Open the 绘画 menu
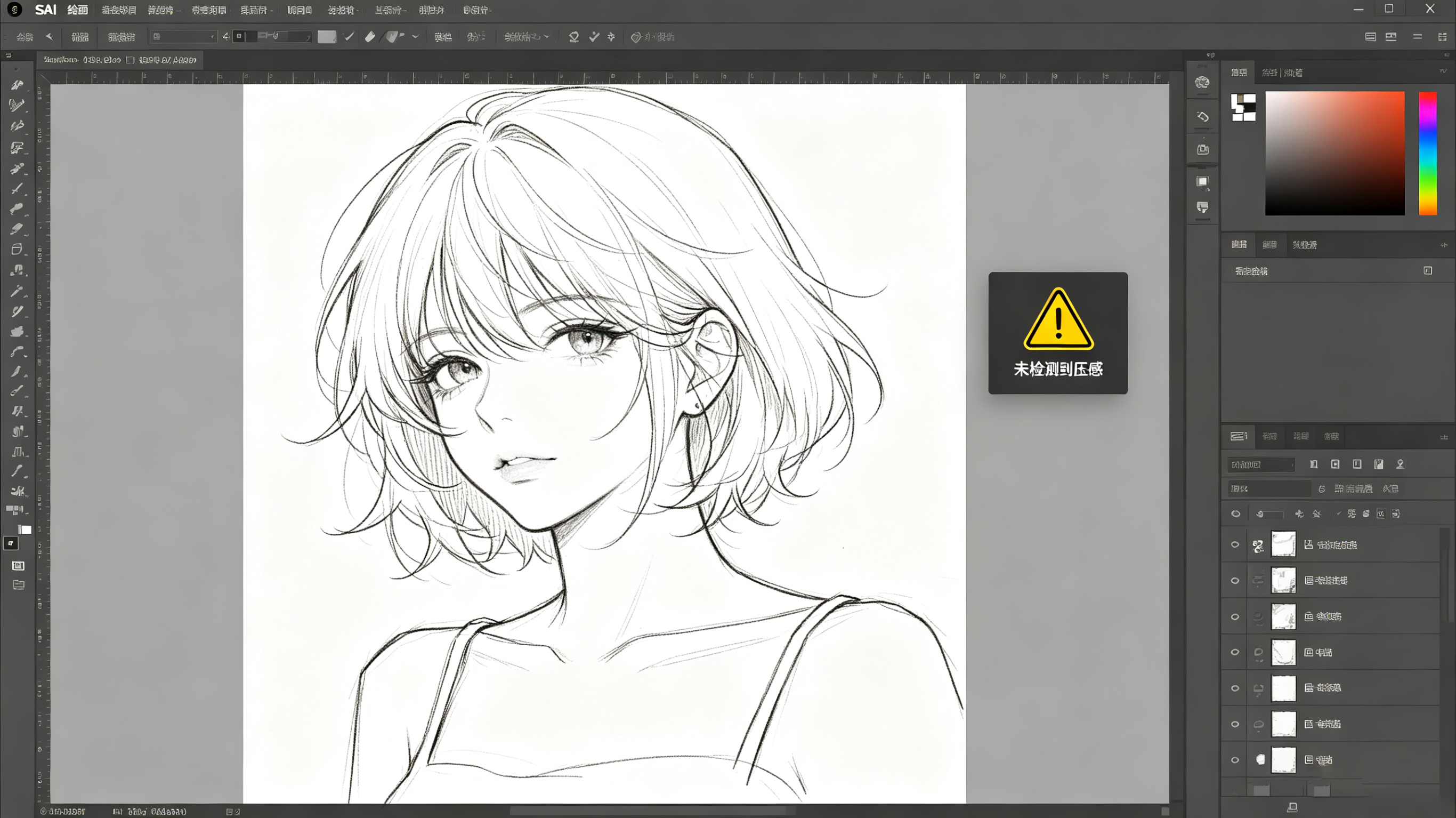 pyautogui.click(x=77, y=10)
